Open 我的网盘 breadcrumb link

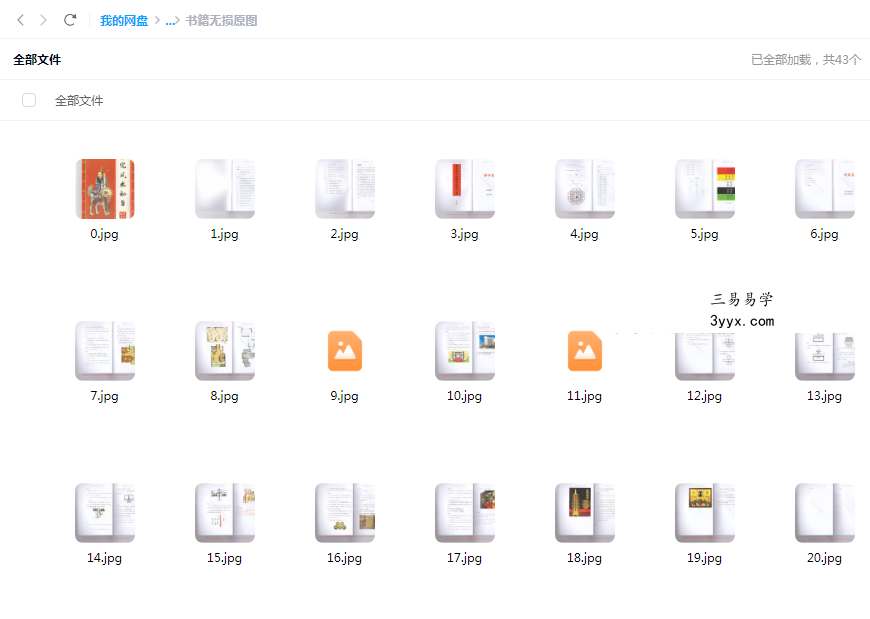(124, 21)
